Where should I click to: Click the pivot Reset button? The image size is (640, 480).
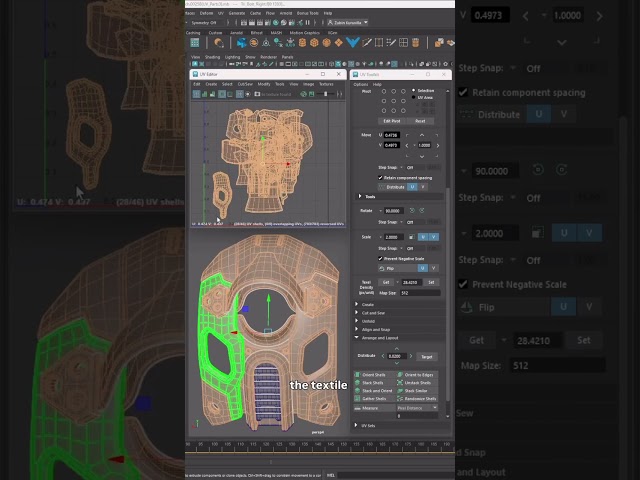point(420,121)
